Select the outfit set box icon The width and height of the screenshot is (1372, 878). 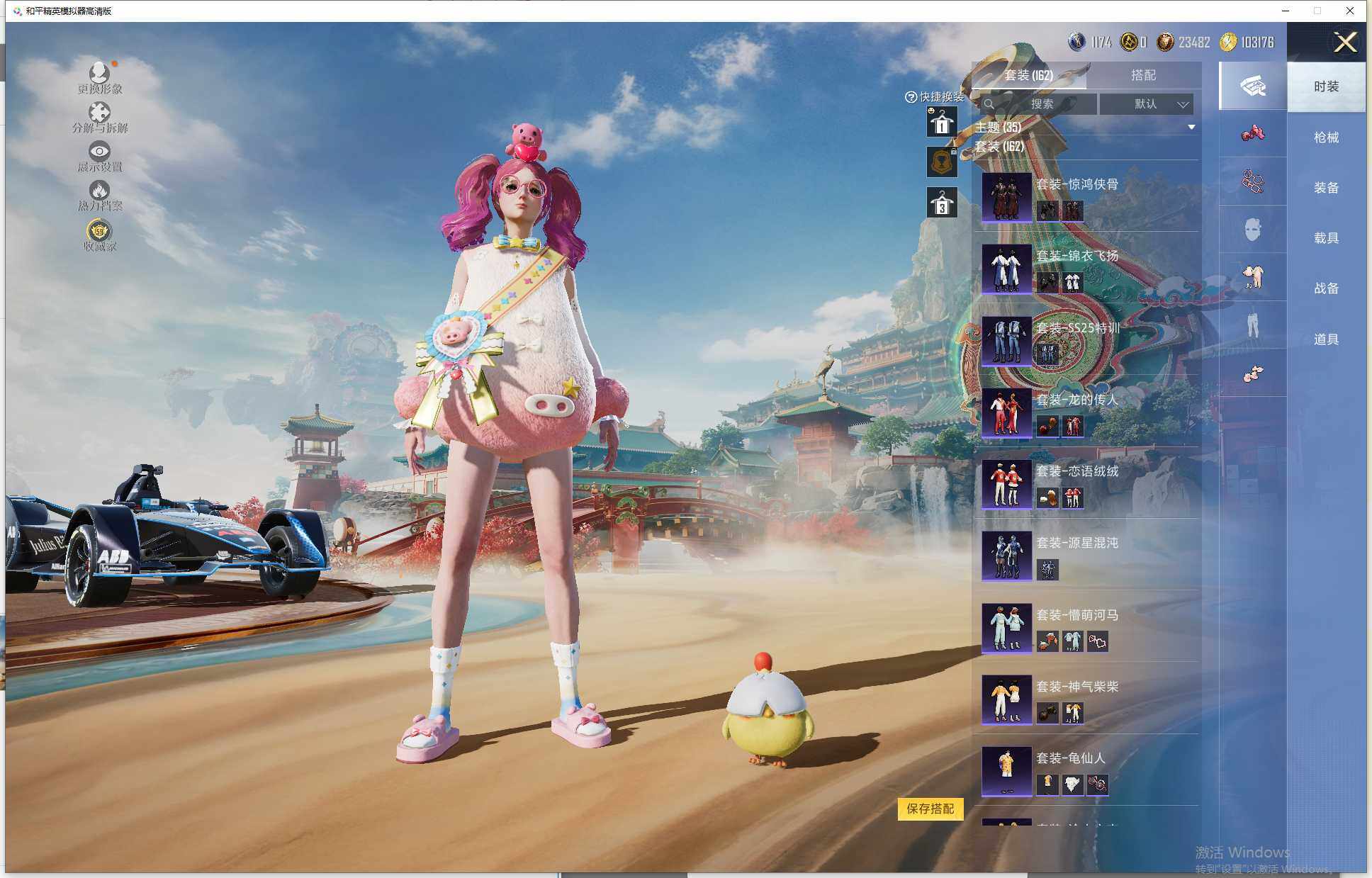tap(1252, 86)
